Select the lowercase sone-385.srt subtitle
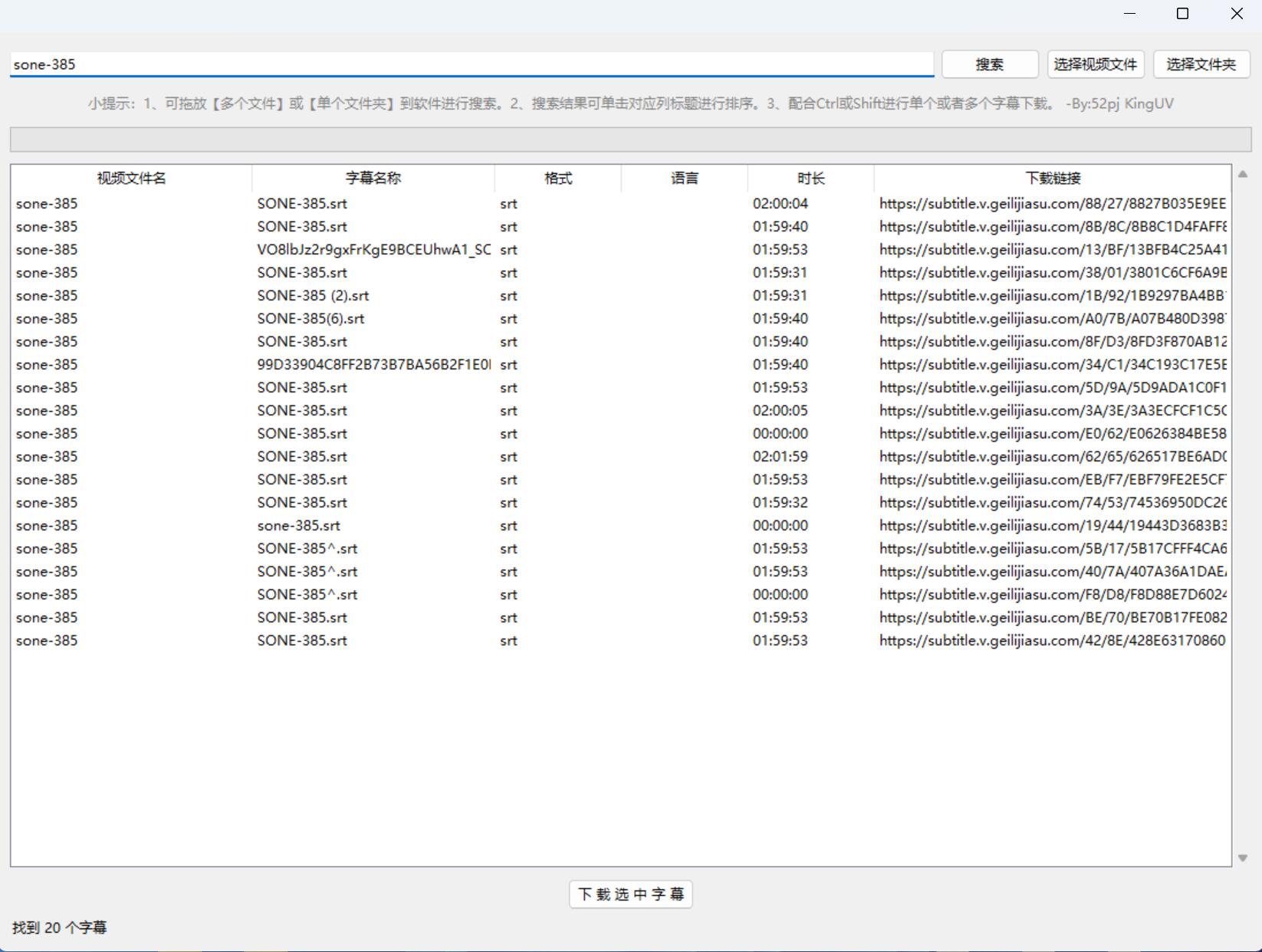 621,526
